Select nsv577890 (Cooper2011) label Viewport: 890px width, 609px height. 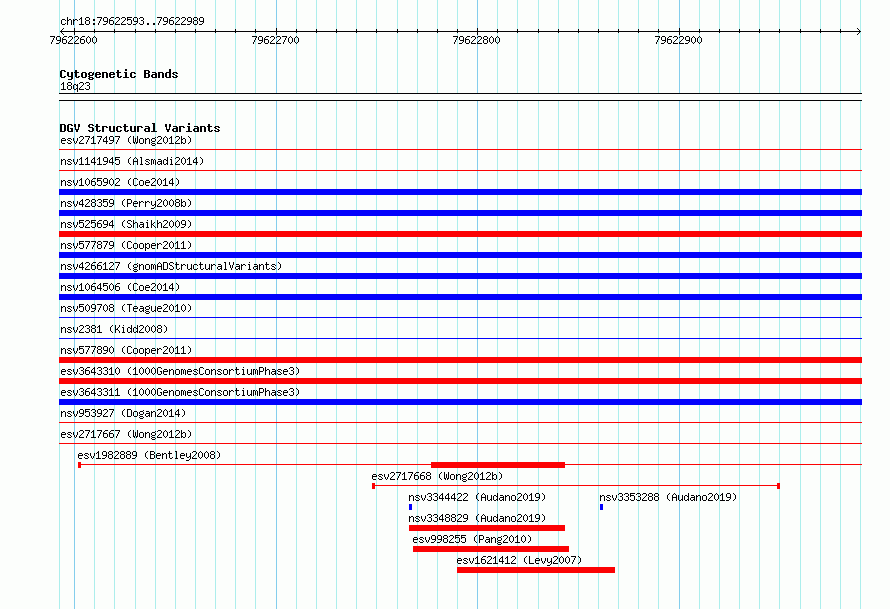point(126,350)
